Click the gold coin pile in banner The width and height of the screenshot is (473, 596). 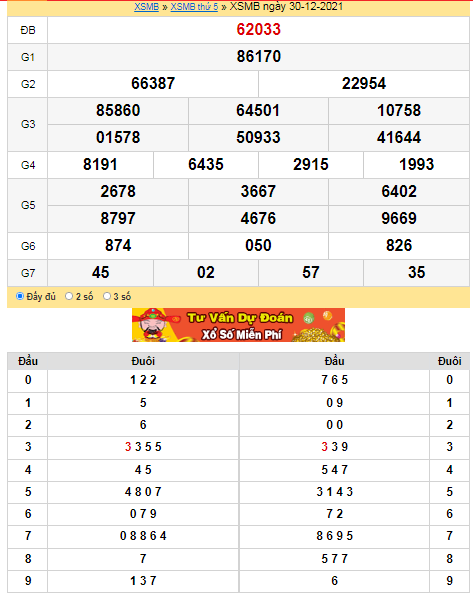(x=314, y=334)
